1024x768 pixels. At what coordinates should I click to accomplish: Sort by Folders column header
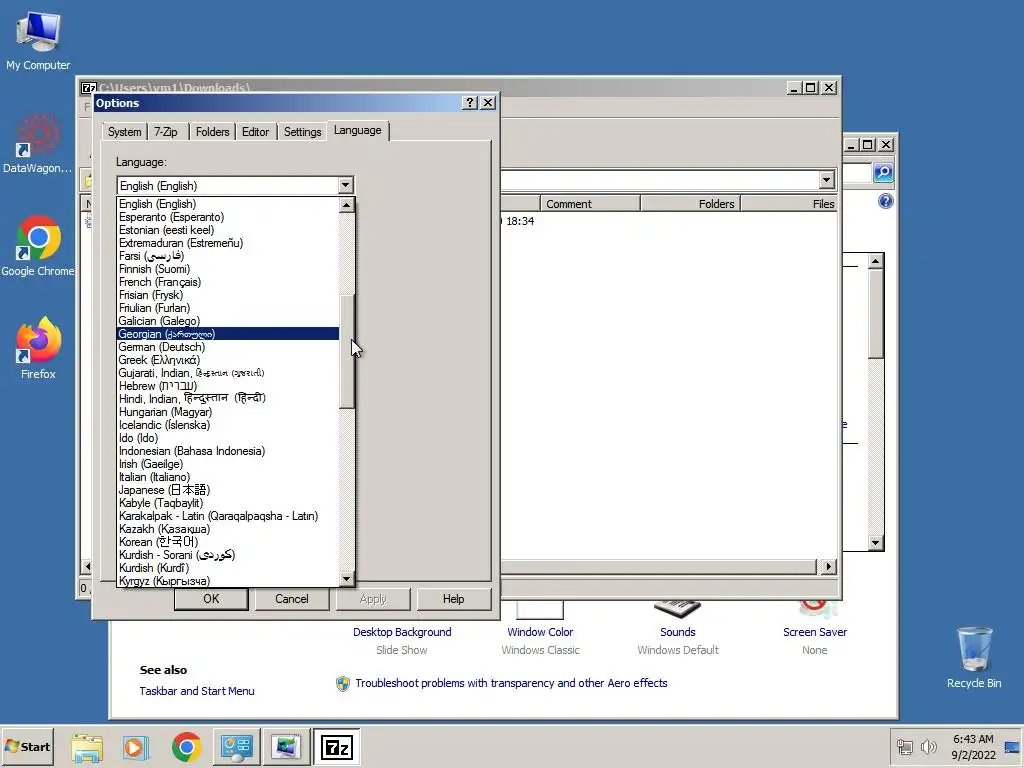(690, 204)
